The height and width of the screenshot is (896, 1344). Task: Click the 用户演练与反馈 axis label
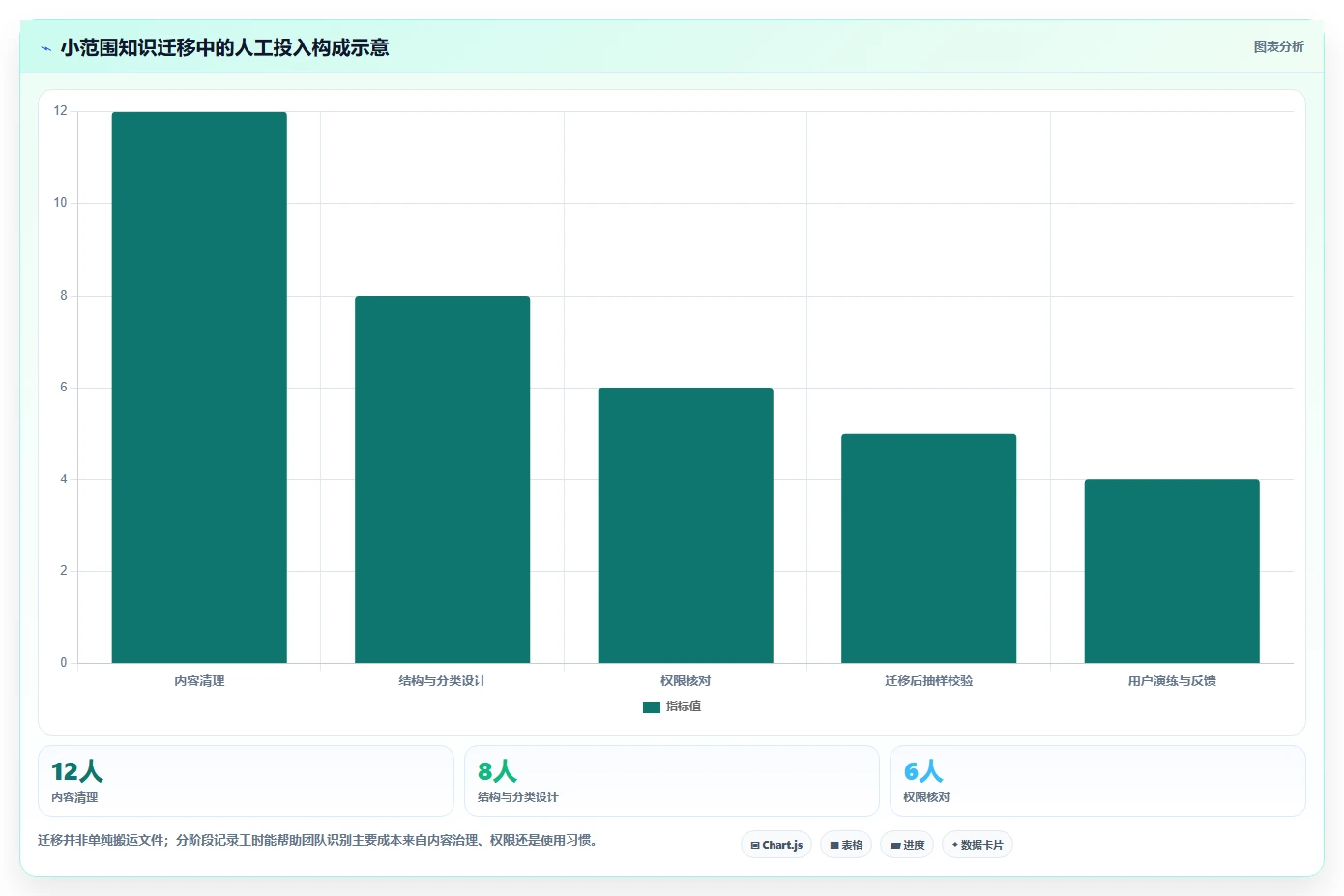1172,681
